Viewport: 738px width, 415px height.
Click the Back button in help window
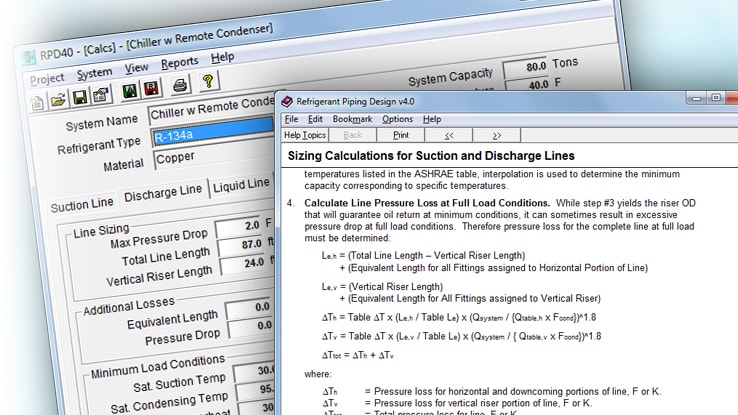pyautogui.click(x=353, y=135)
